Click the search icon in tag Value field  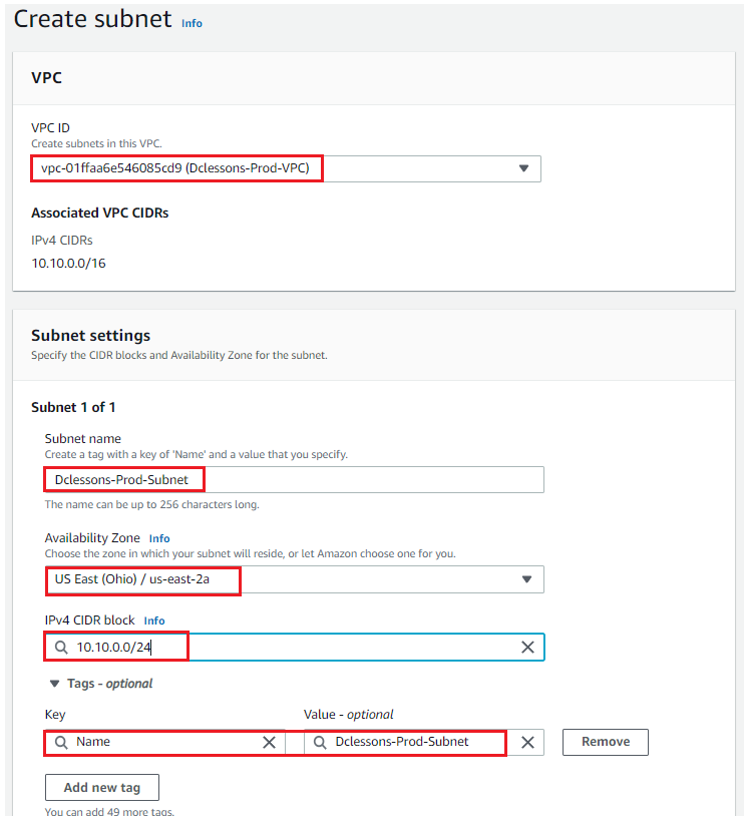320,742
